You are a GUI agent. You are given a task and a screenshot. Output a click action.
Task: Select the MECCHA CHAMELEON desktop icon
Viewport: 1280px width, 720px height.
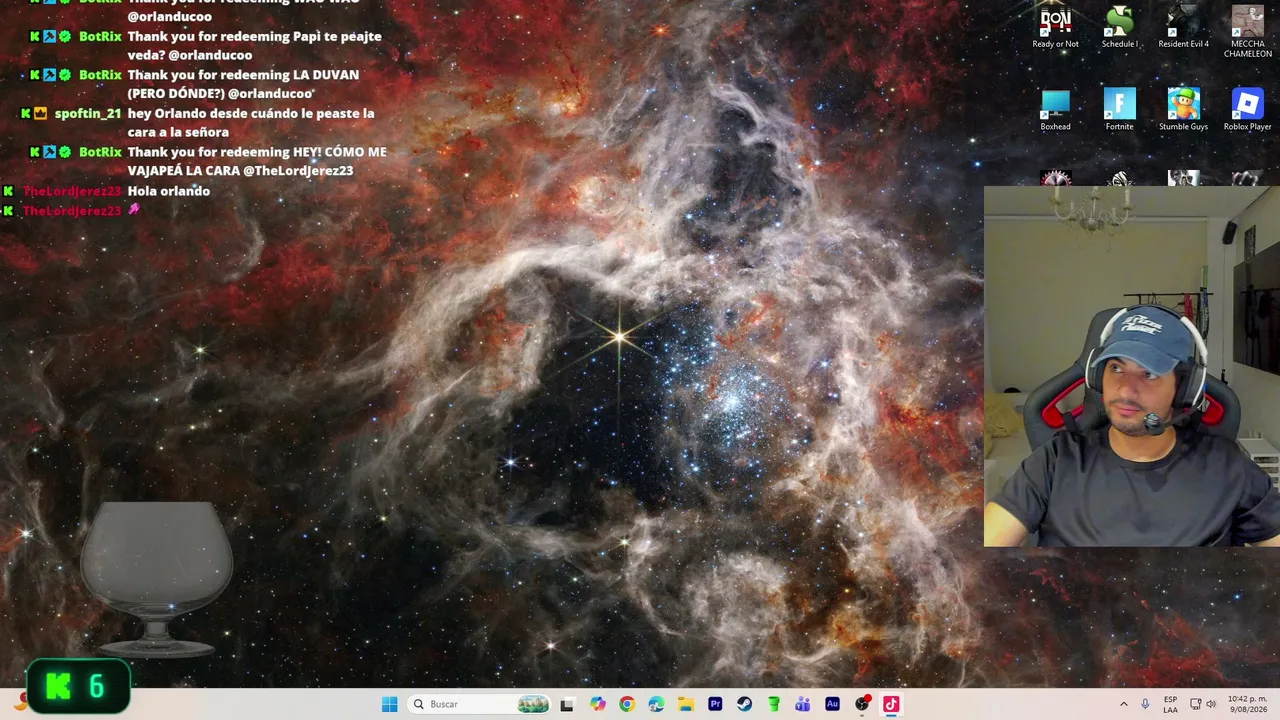[x=1247, y=31]
